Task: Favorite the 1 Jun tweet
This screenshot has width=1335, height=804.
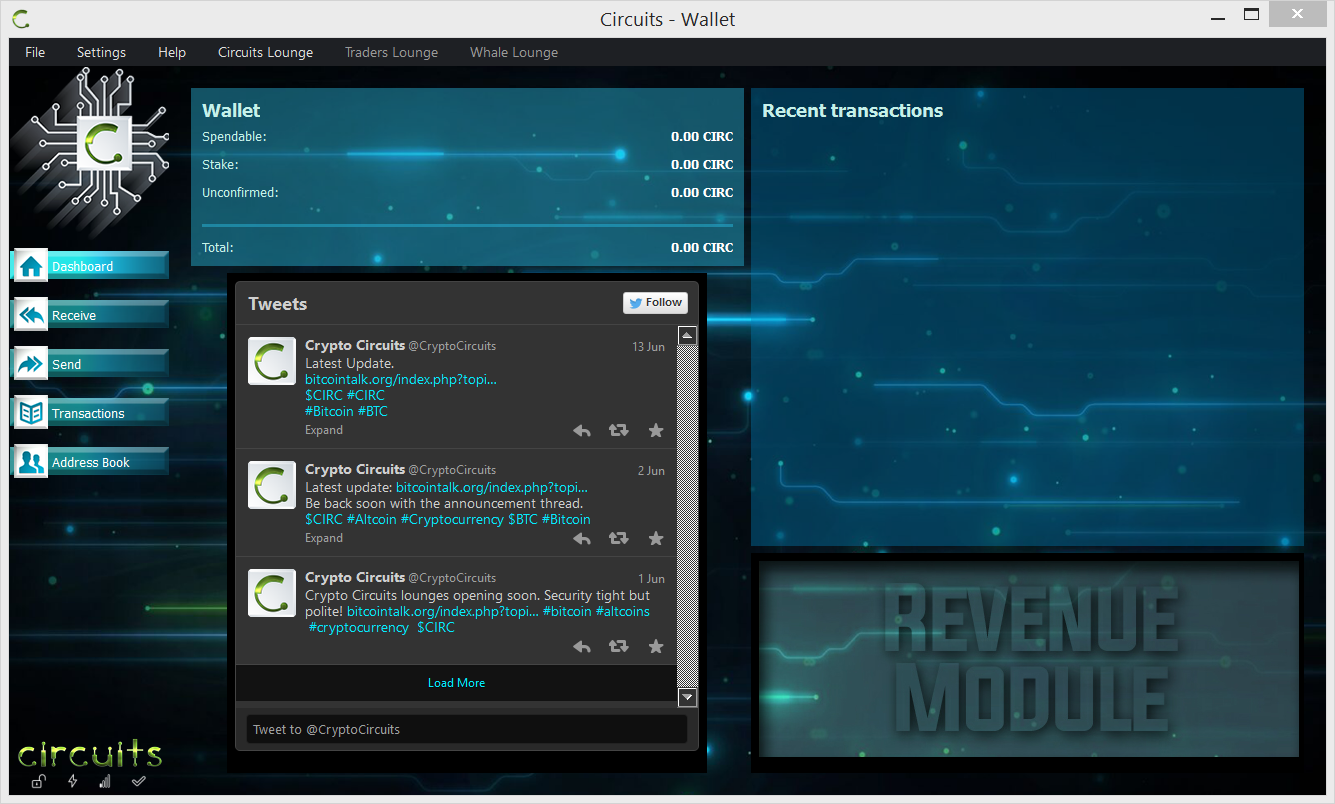Action: [656, 646]
